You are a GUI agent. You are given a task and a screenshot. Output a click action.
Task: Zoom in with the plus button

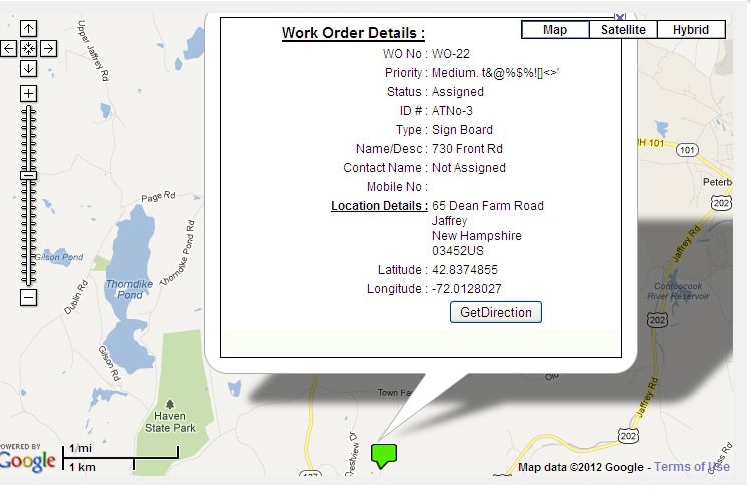click(28, 93)
